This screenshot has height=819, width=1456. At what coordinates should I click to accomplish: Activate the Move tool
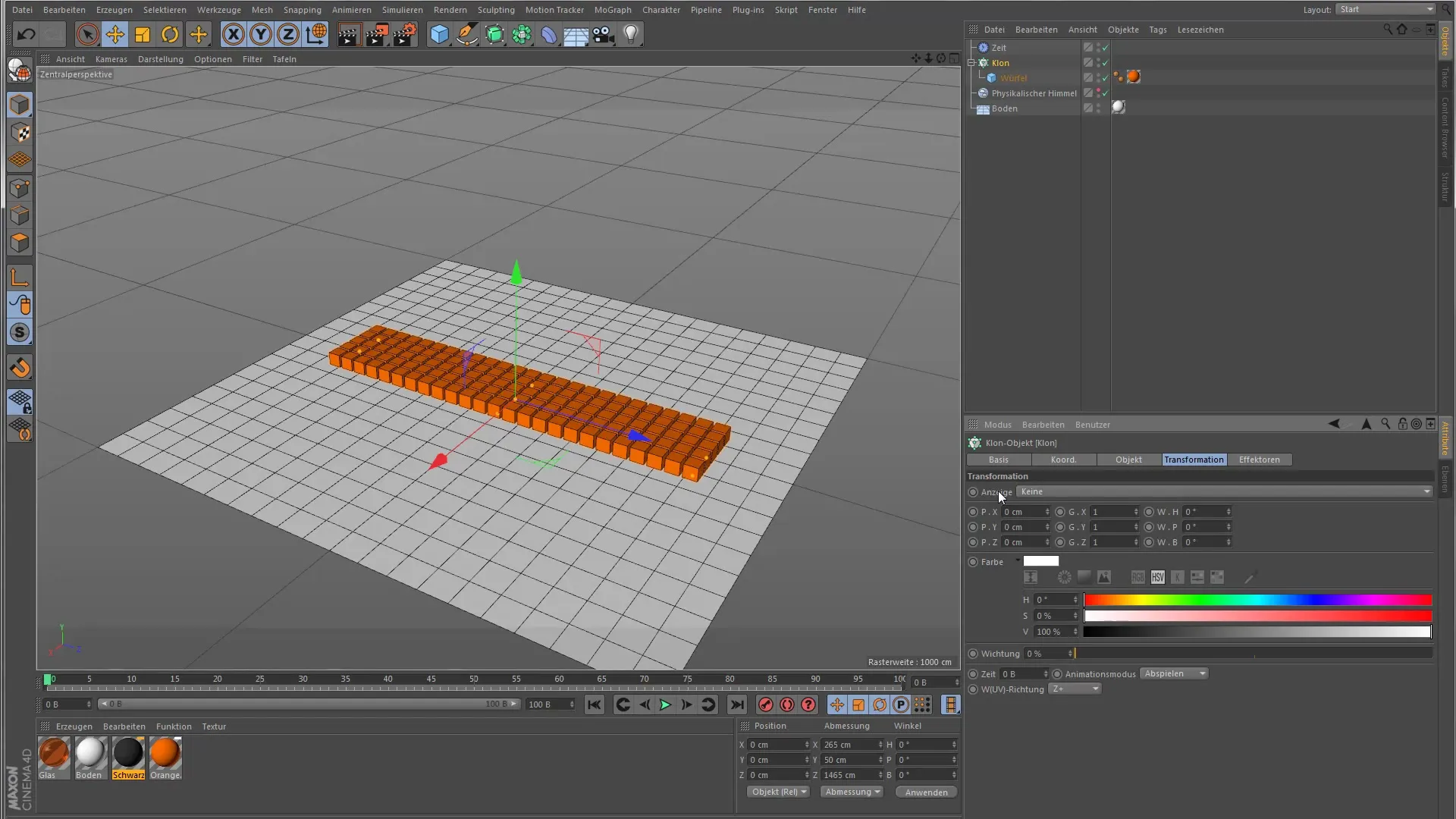(115, 34)
